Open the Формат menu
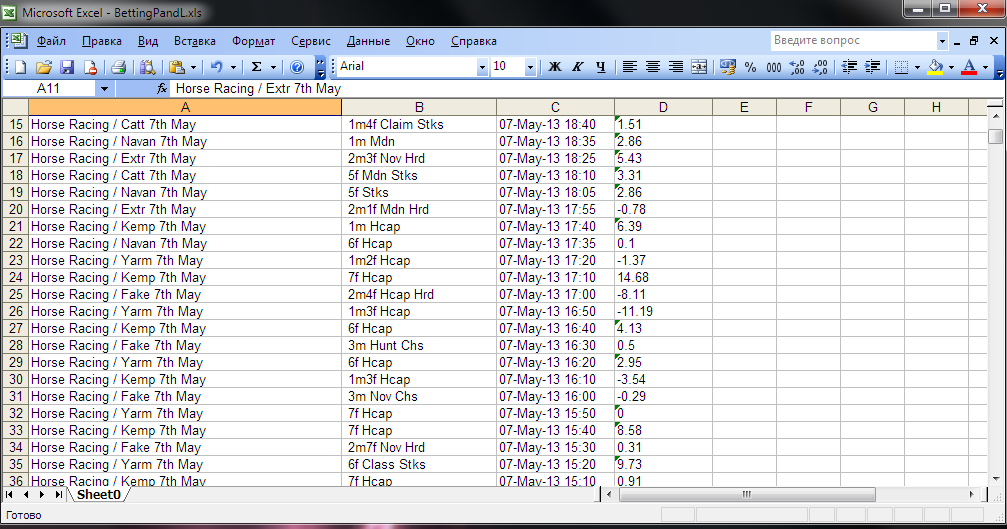 (x=254, y=41)
